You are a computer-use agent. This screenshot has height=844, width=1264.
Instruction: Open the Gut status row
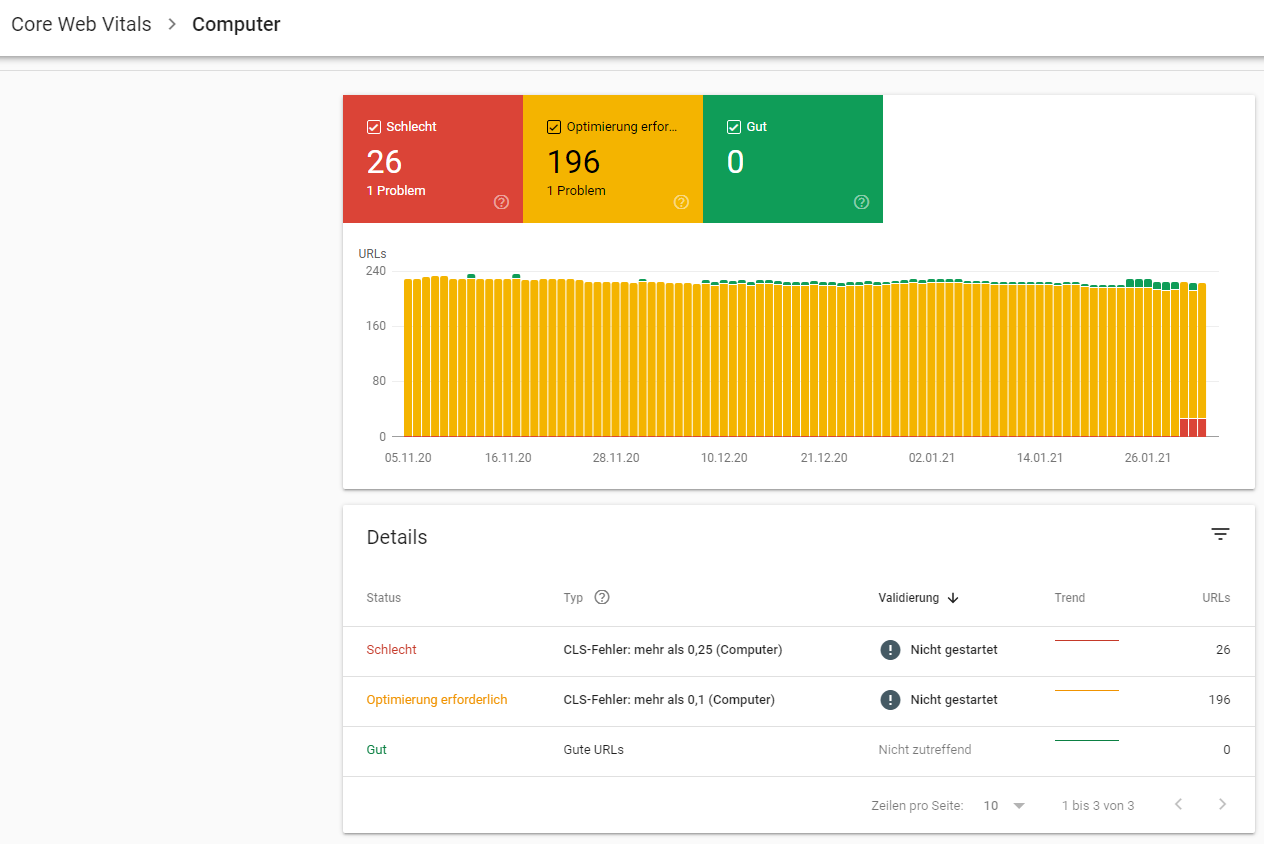tap(798, 750)
